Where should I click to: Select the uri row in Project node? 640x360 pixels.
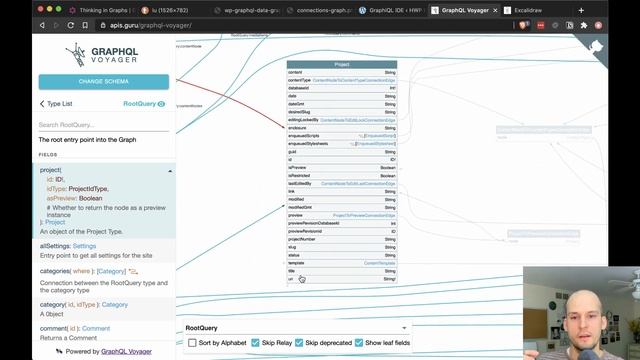pyautogui.click(x=342, y=279)
